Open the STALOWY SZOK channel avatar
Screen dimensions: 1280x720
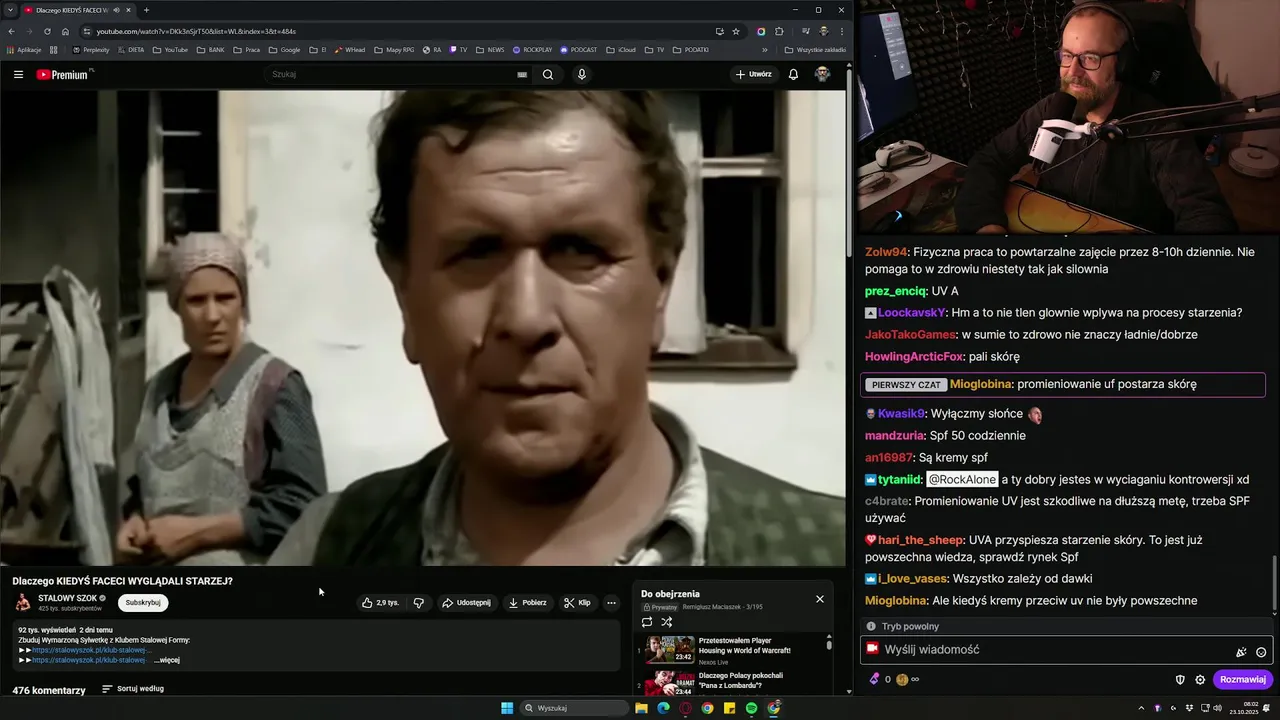[x=22, y=602]
